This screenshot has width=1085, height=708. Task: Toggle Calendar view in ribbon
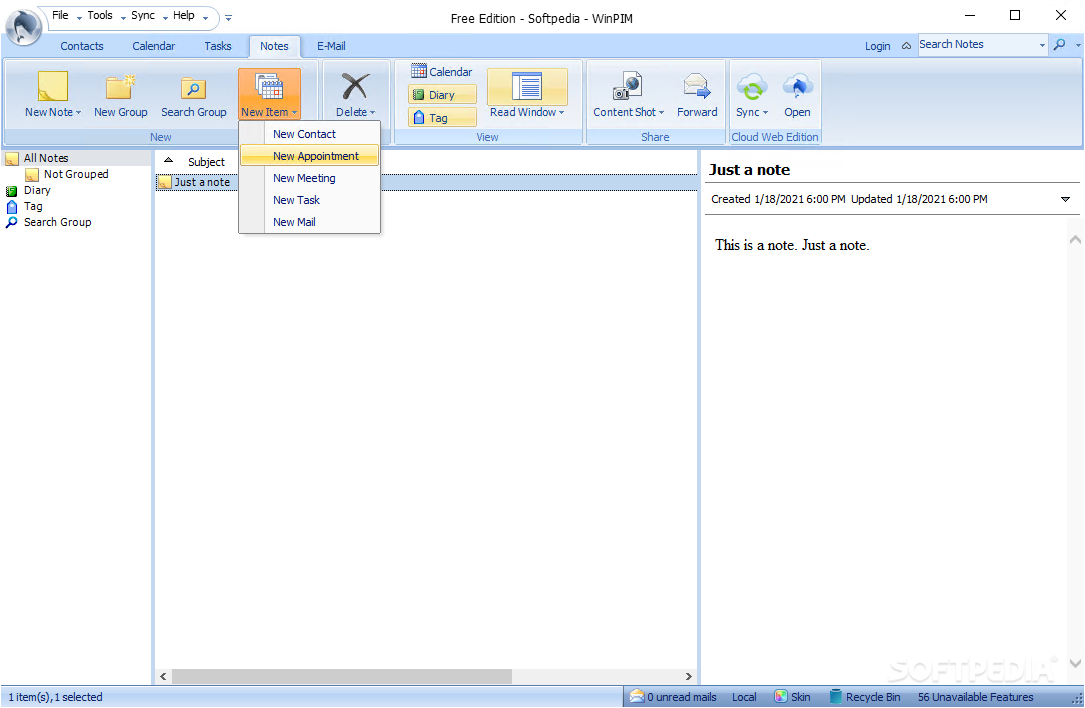[441, 71]
